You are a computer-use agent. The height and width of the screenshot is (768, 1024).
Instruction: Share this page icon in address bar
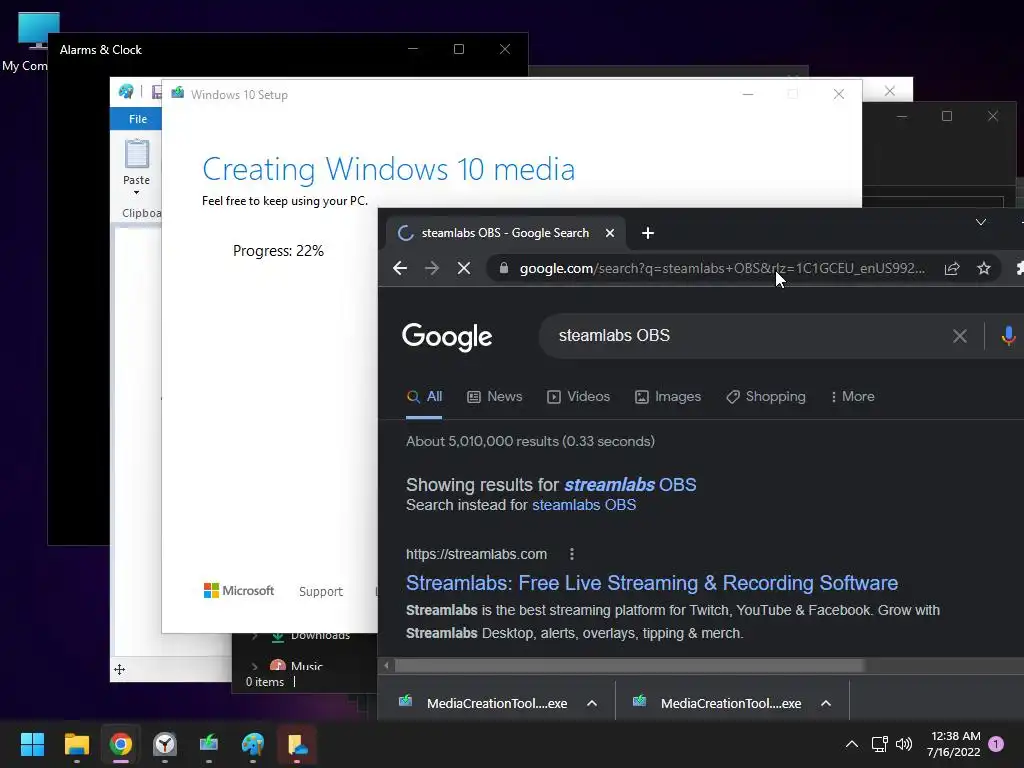(x=952, y=268)
